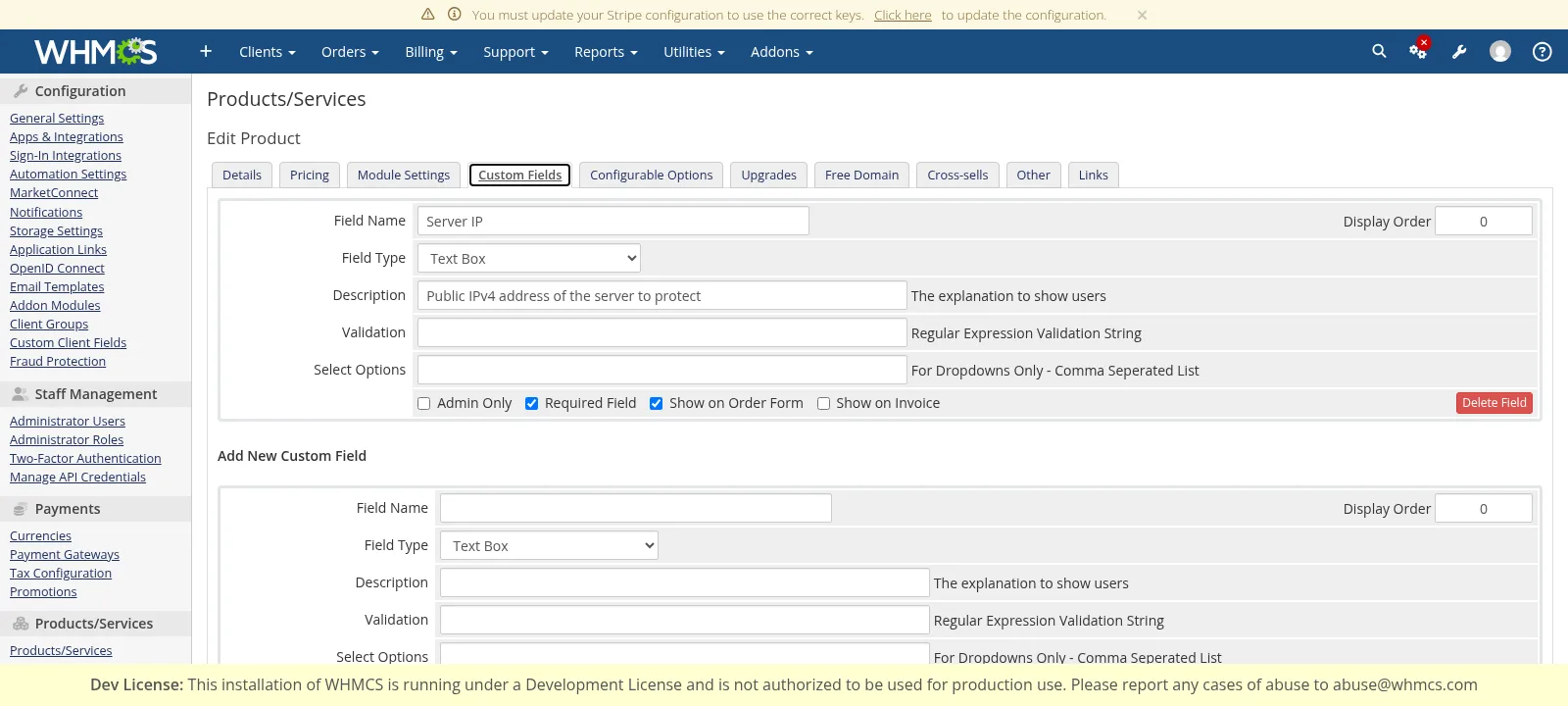The width and height of the screenshot is (1568, 706).
Task: Open the plus quick-add menu
Action: (206, 51)
